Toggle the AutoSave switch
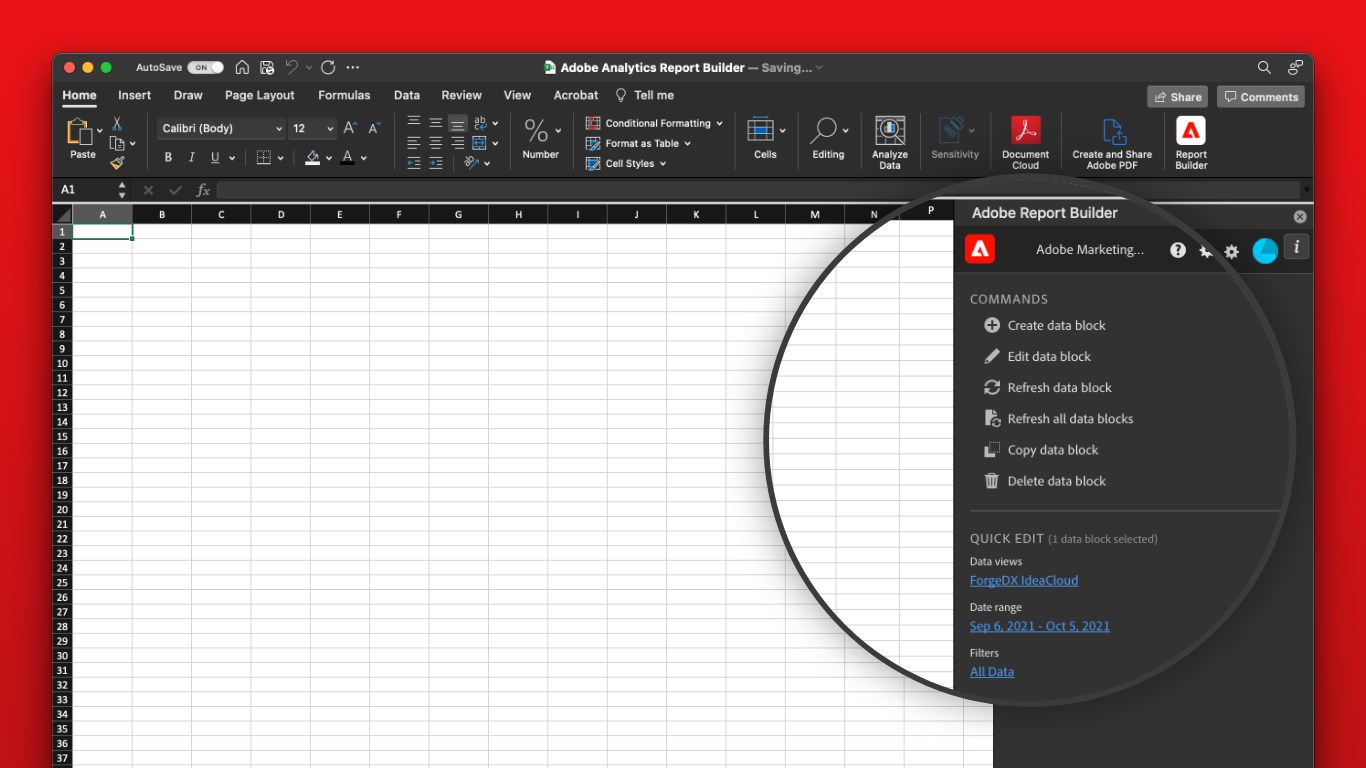 point(205,68)
